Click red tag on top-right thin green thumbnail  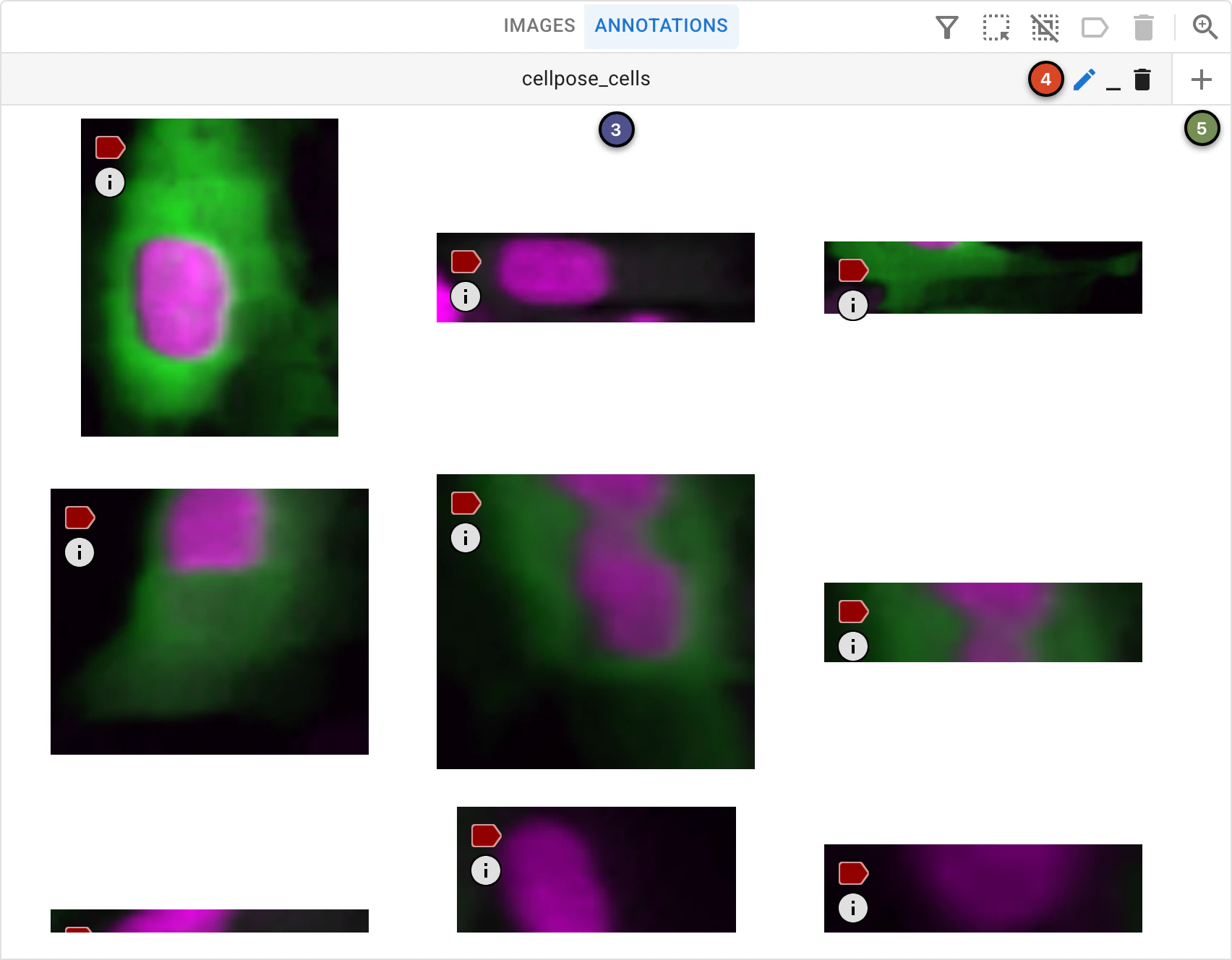pyautogui.click(x=853, y=270)
